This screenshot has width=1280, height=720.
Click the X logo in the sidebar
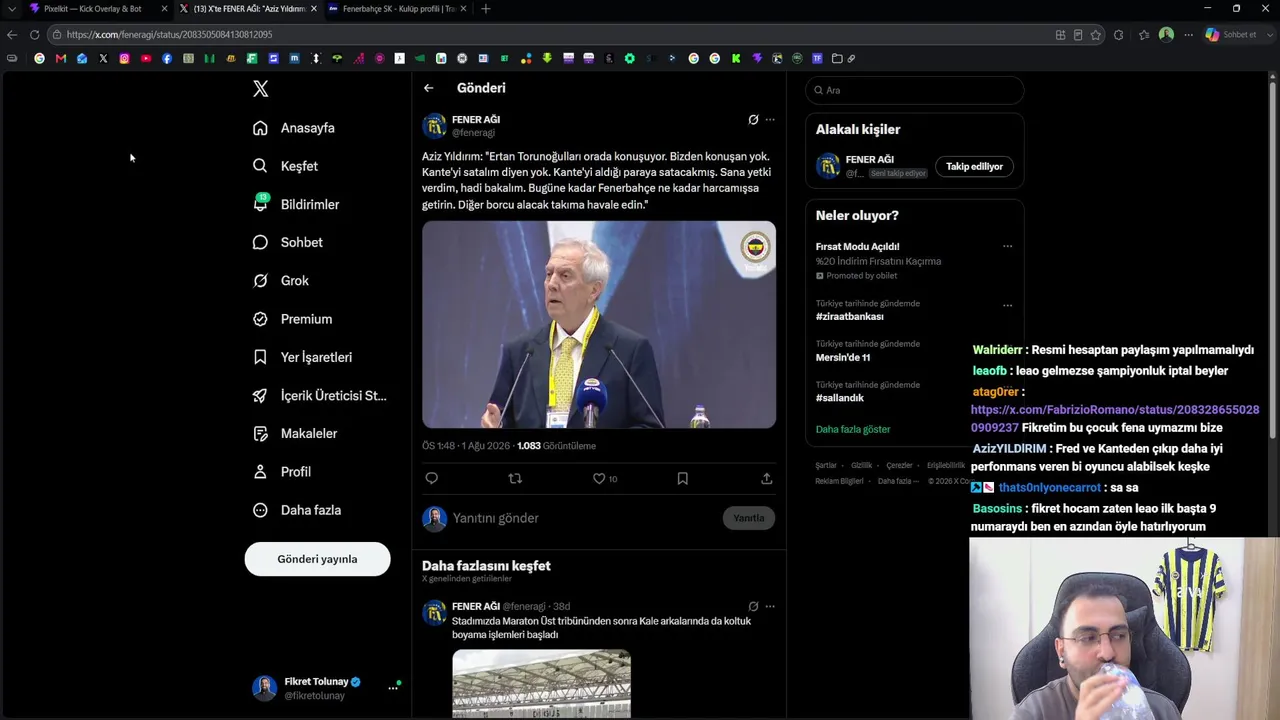tap(261, 89)
